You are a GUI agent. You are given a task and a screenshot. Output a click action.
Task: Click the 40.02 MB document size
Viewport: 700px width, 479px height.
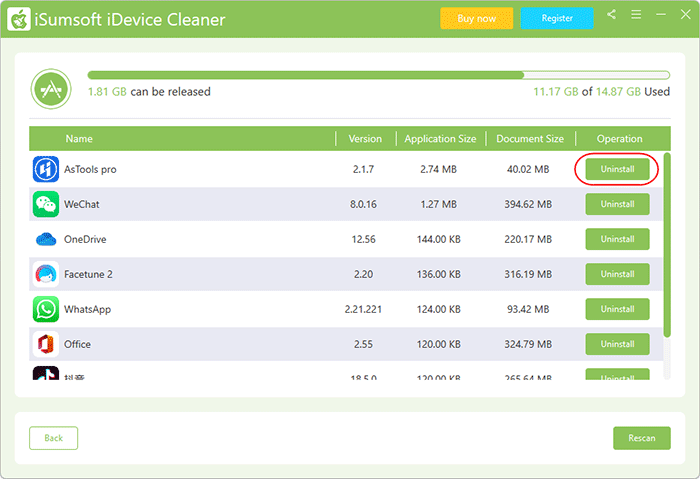pyautogui.click(x=528, y=170)
